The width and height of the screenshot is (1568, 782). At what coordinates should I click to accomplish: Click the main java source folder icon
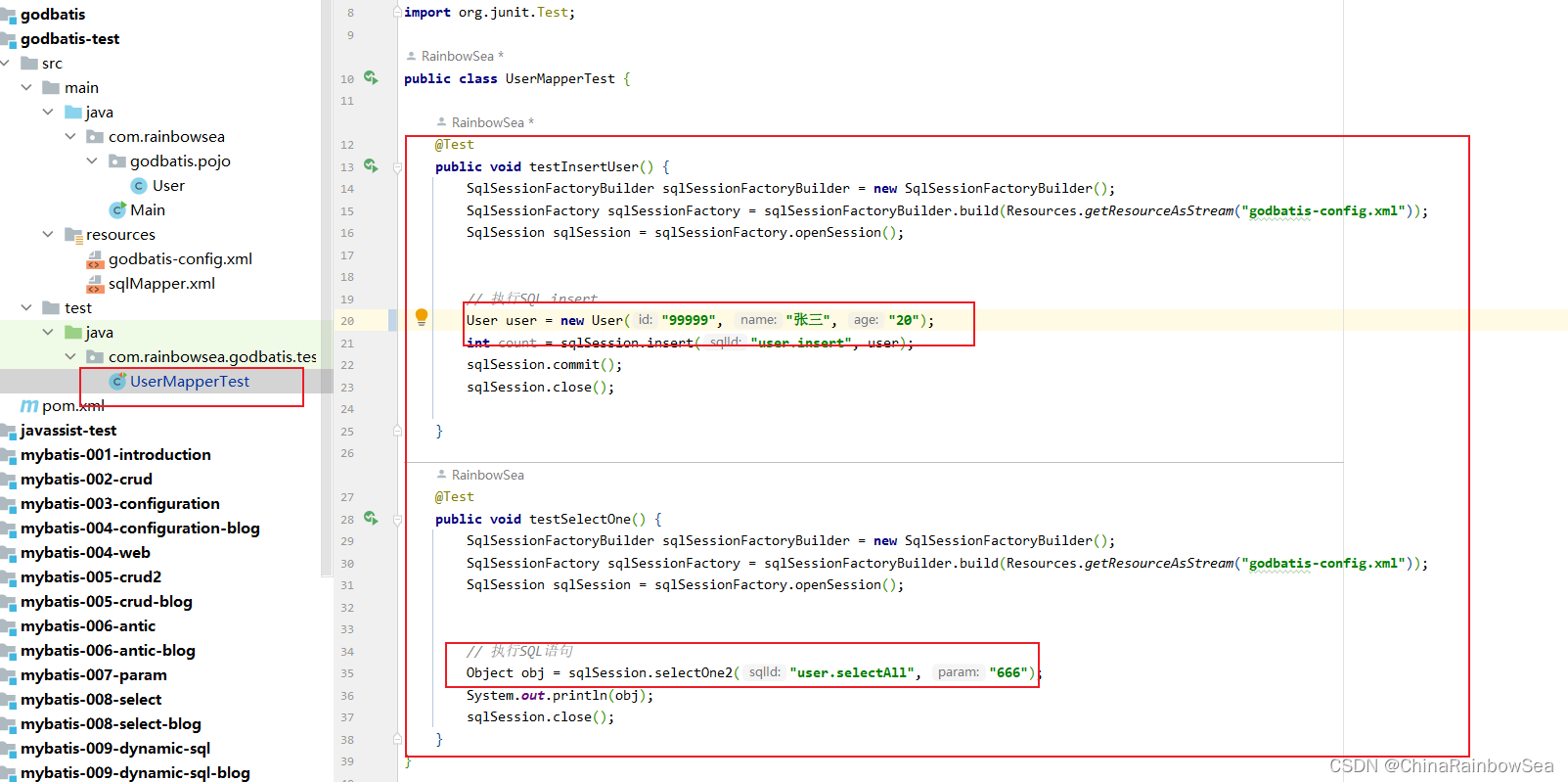(x=73, y=113)
